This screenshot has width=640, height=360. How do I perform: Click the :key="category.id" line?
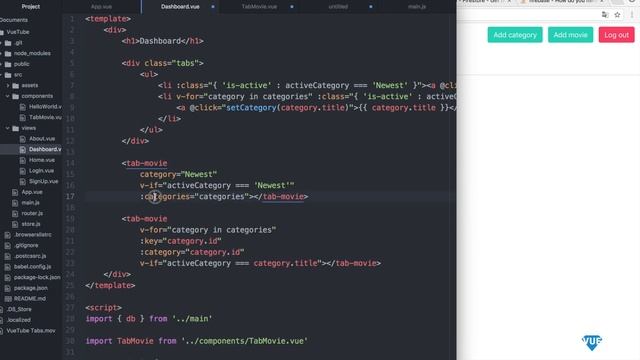tap(180, 241)
